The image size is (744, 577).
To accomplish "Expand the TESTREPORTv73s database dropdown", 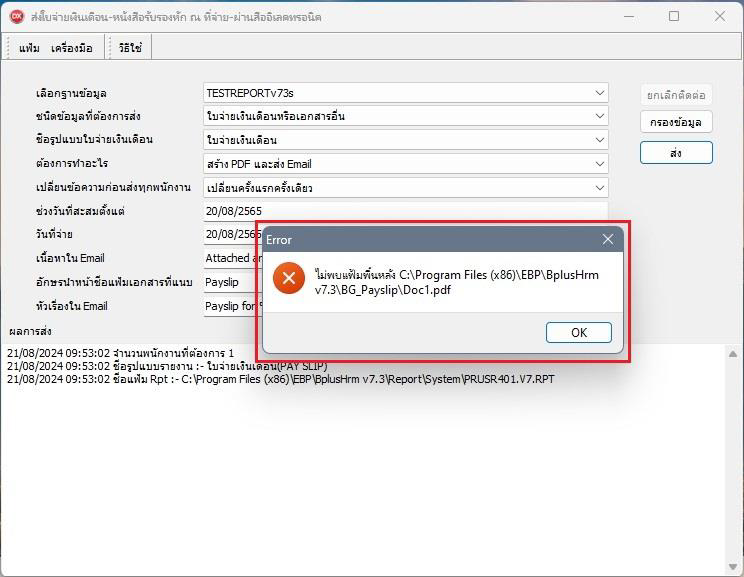I will tap(599, 93).
